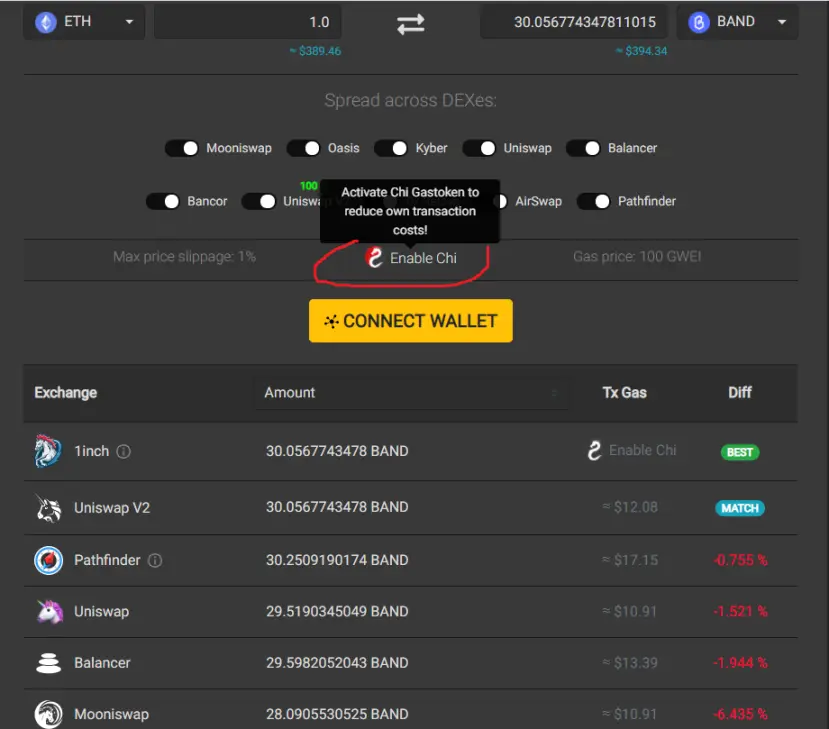Toggle the Mooniswap DEX switch
The image size is (829, 729).
181,149
